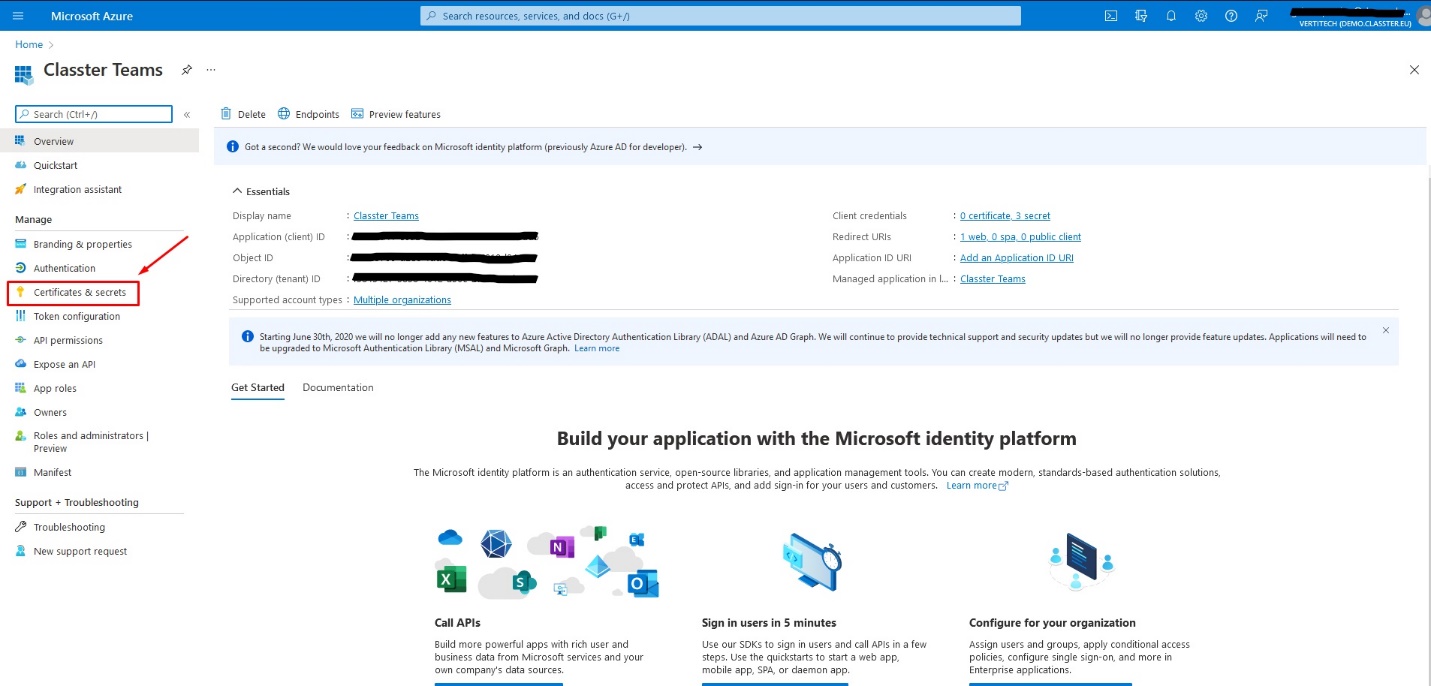Open the Multiple organizations link
Image resolution: width=1431 pixels, height=686 pixels.
click(x=402, y=300)
